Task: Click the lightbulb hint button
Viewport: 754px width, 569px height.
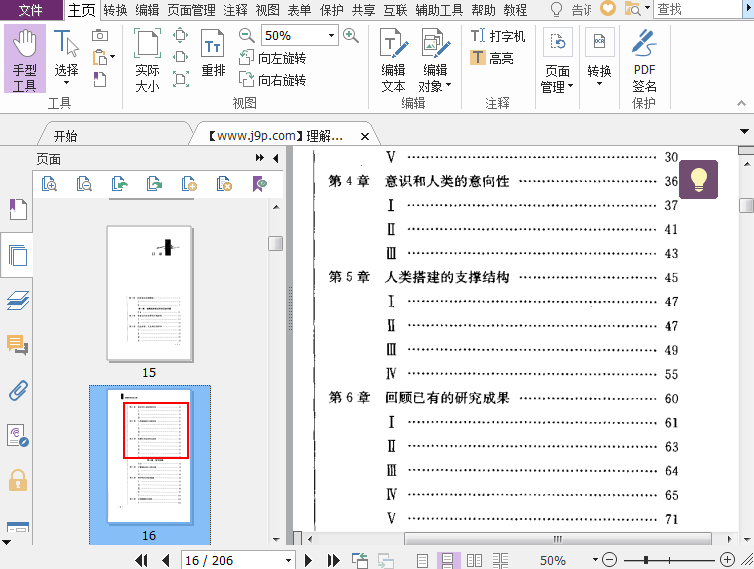Action: click(698, 180)
